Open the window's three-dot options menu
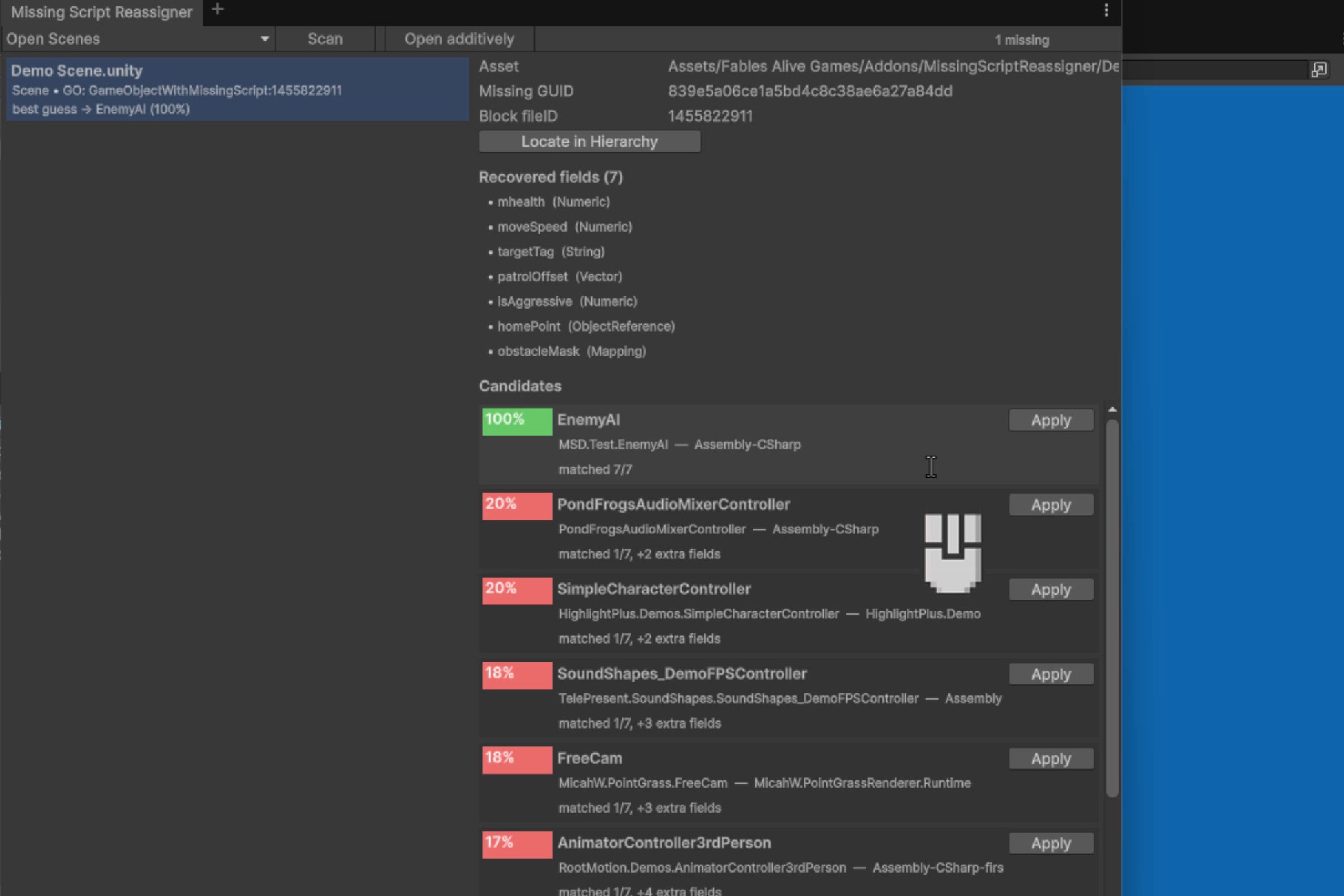 pyautogui.click(x=1106, y=10)
